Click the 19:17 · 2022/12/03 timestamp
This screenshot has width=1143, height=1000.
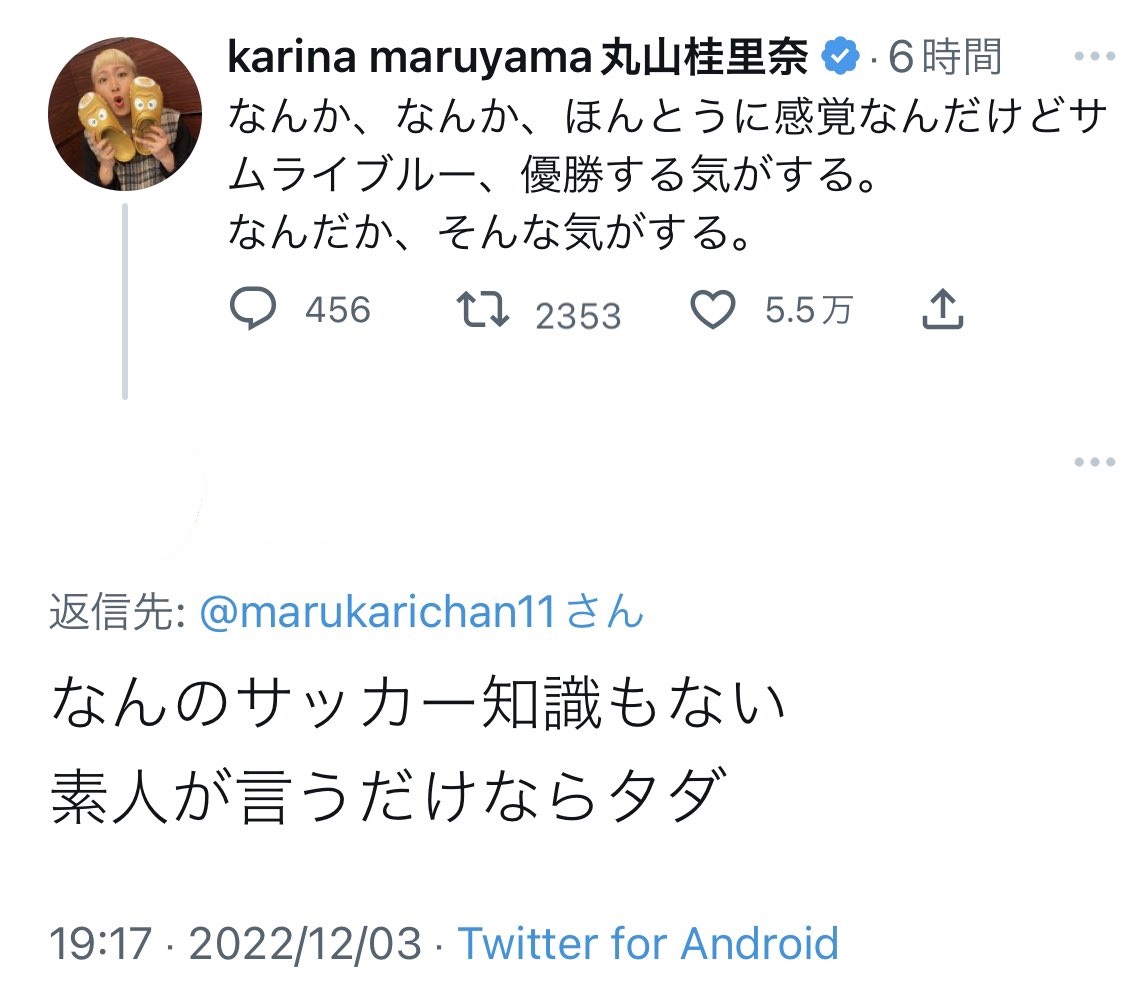tap(236, 943)
